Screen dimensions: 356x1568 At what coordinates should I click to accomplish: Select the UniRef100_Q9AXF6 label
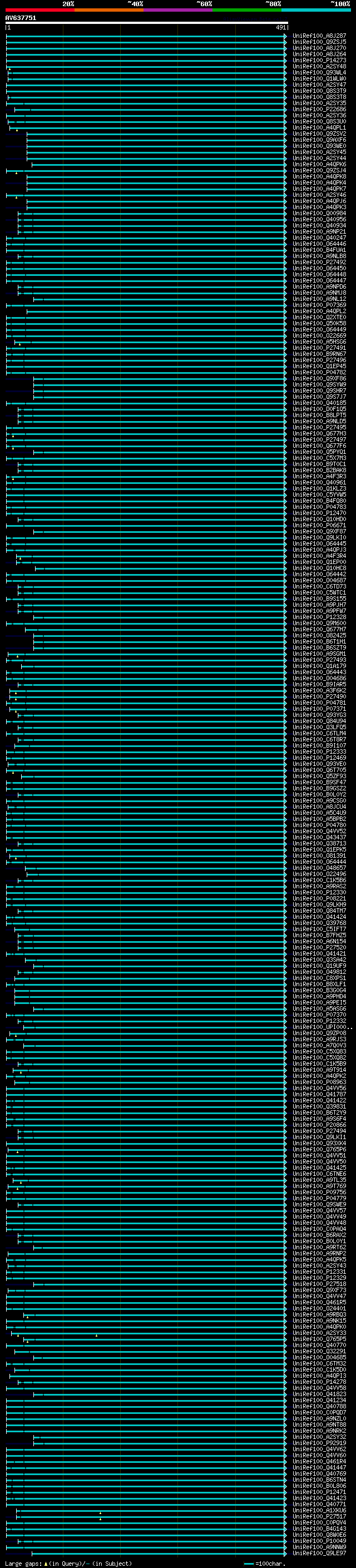(x=319, y=140)
